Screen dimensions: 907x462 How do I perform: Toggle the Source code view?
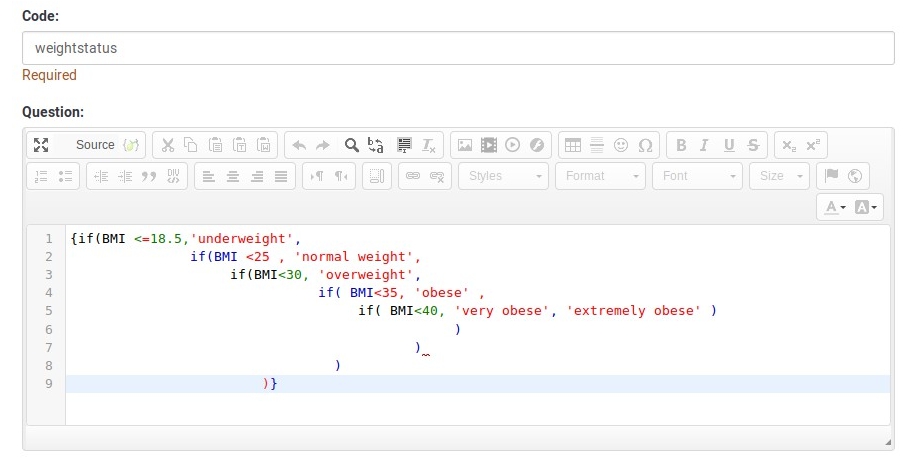[94, 145]
